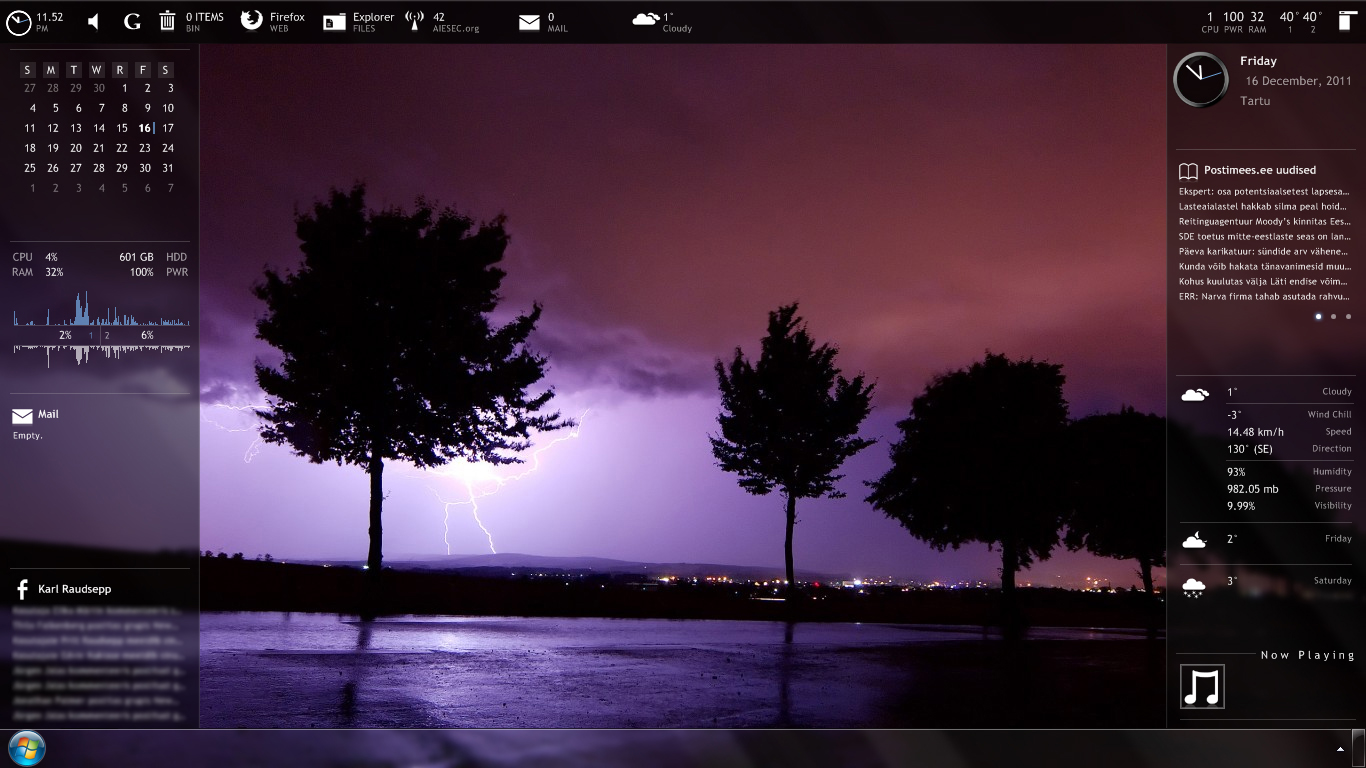The width and height of the screenshot is (1366, 768).
Task: Click the clock icon in the top bar
Action: [x=19, y=22]
